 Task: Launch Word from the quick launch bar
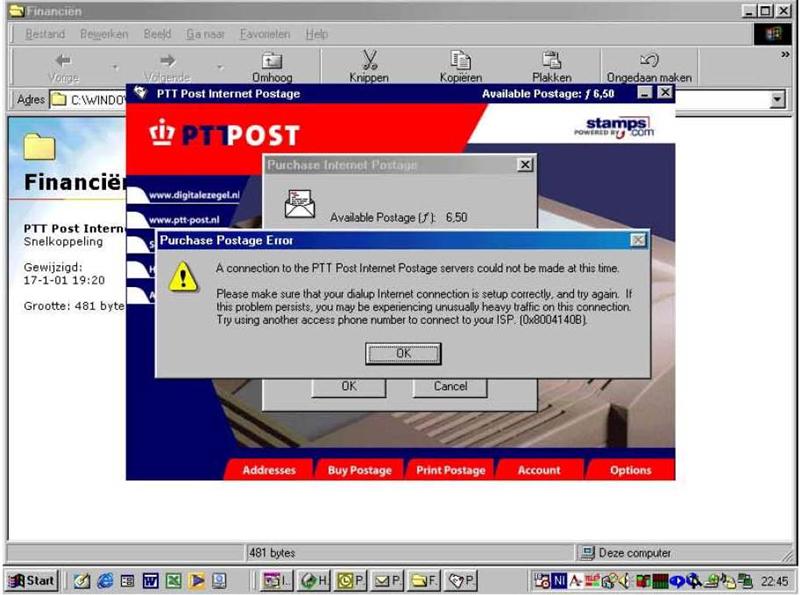(x=151, y=581)
